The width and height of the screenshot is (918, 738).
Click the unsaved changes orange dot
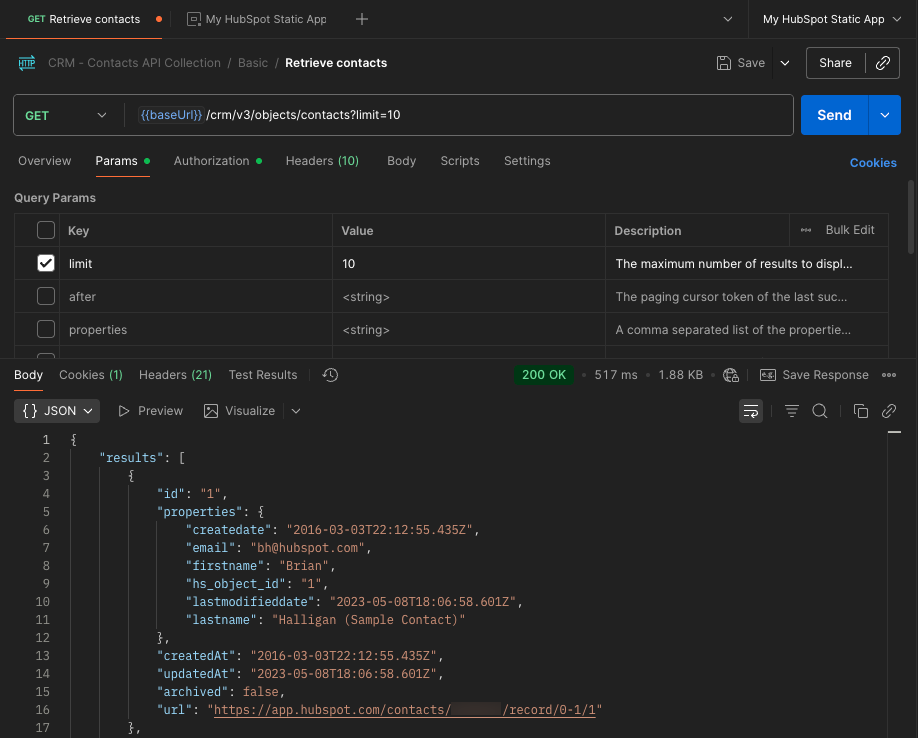[x=159, y=19]
